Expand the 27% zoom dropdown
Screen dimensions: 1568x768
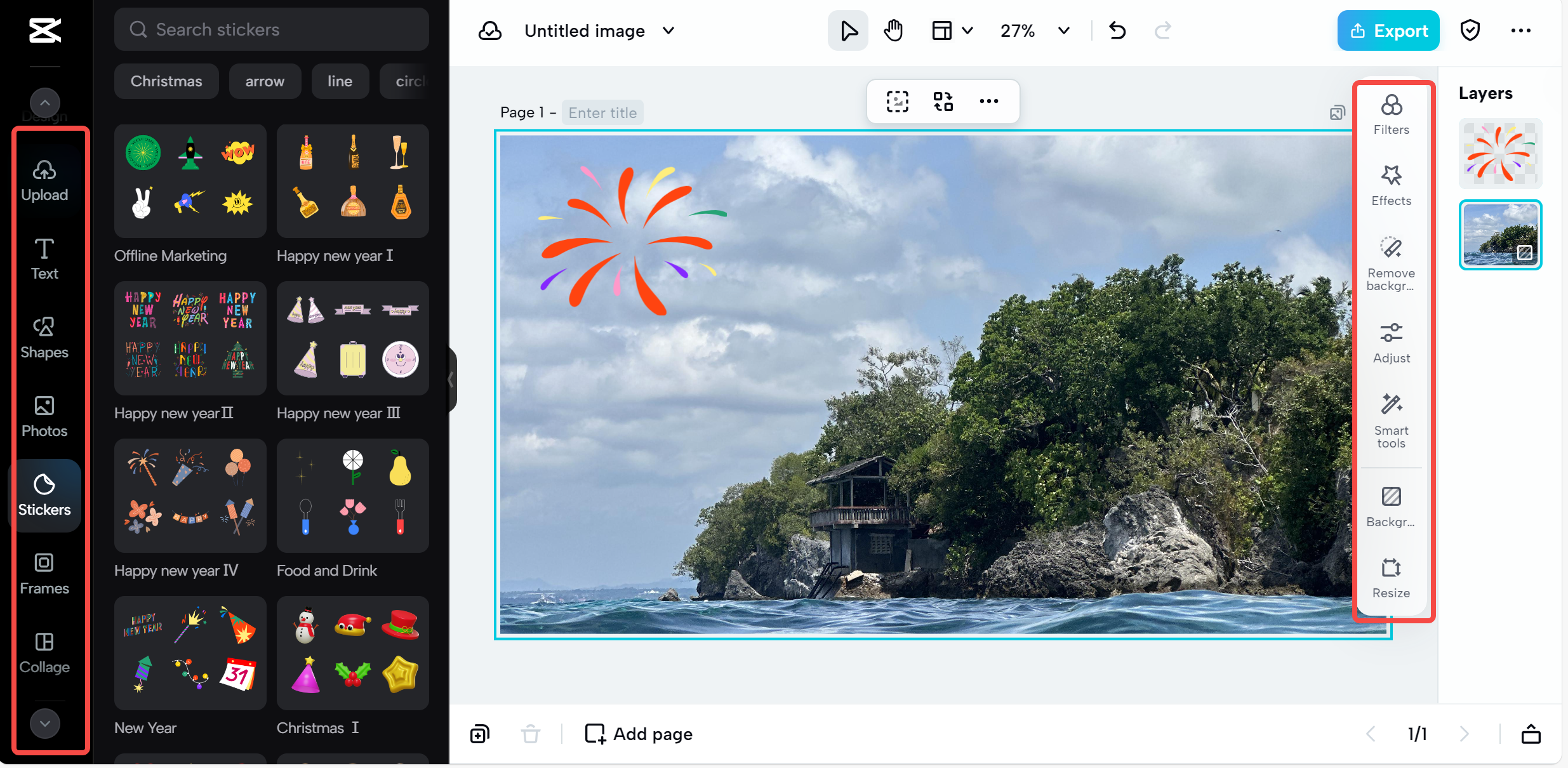point(1064,30)
